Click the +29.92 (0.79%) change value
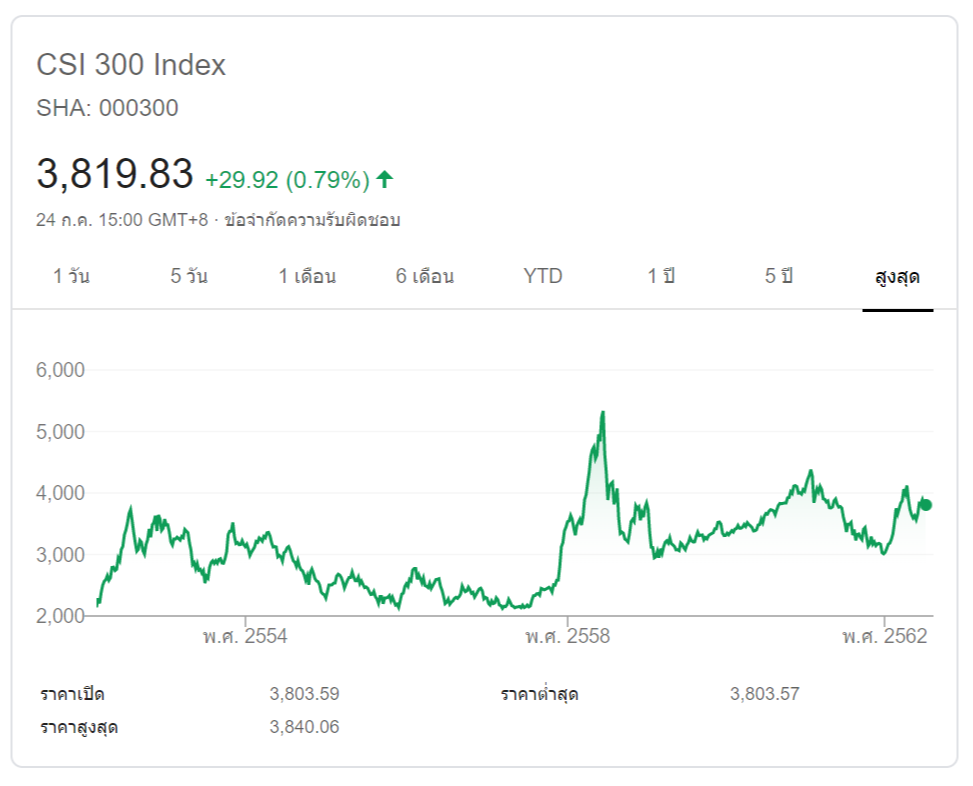Viewport: 973px width, 786px height. coord(287,181)
